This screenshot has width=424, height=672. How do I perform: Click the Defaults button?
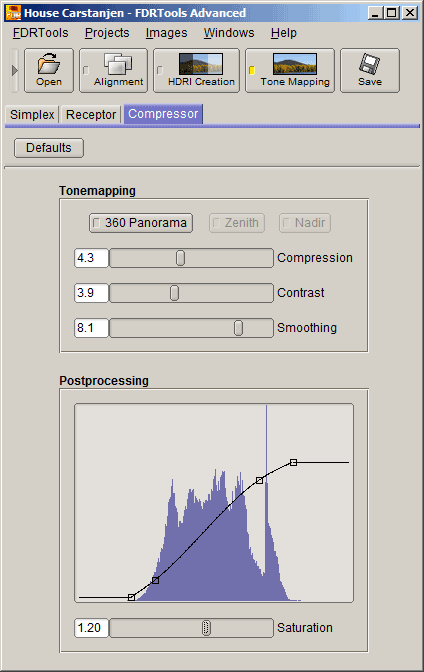(49, 148)
